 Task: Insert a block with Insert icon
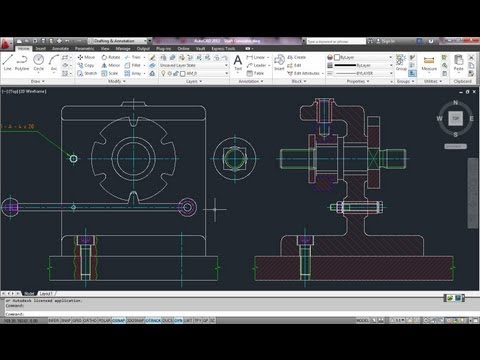coord(279,63)
